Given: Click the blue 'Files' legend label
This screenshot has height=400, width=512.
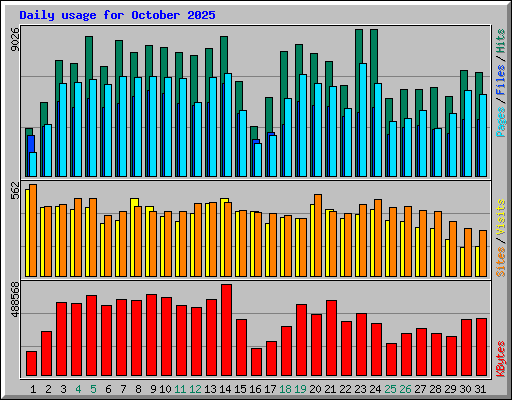Looking at the screenshot, I should click(501, 80).
